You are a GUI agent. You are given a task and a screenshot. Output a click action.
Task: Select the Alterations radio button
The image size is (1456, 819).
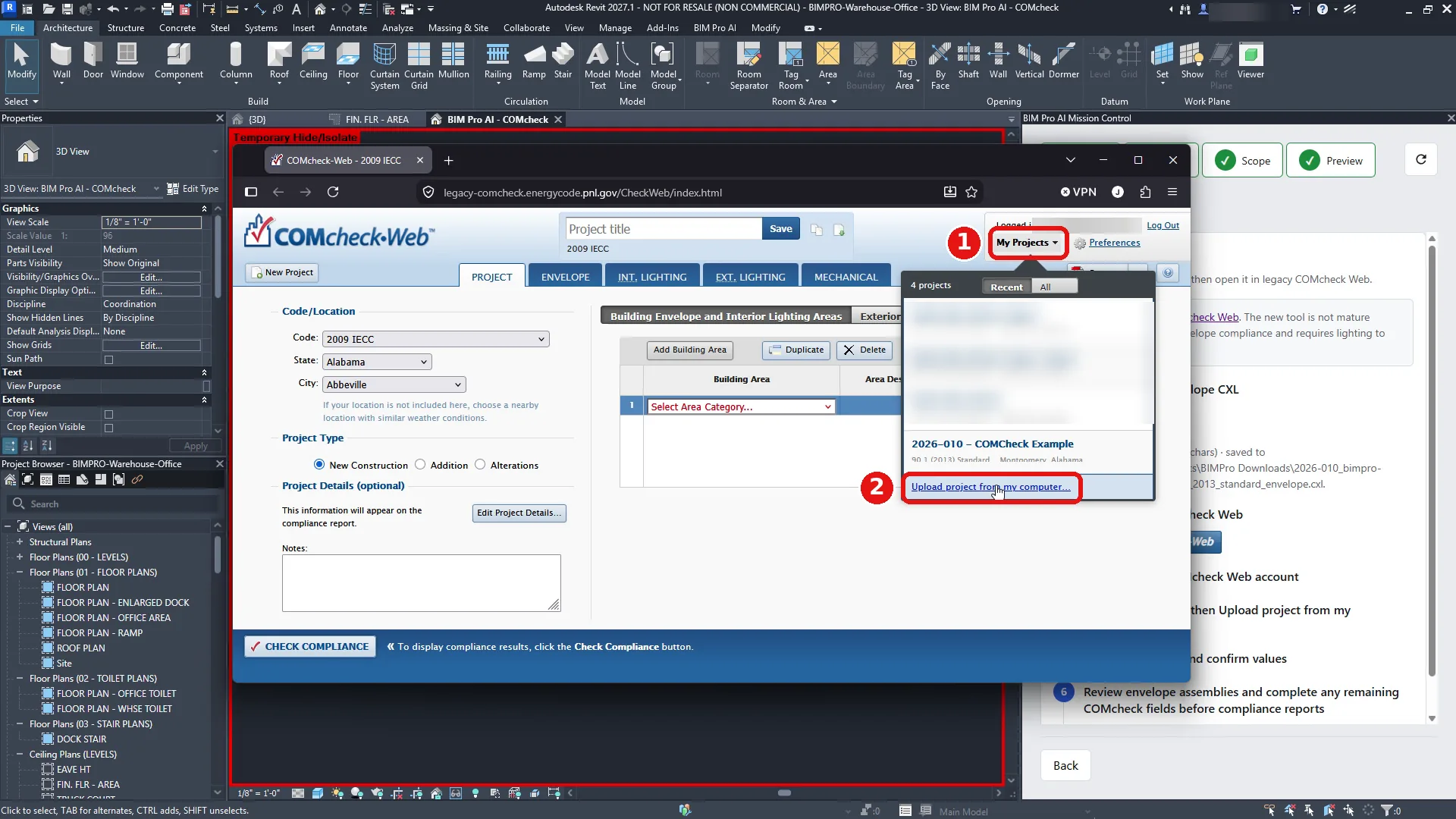pos(480,465)
